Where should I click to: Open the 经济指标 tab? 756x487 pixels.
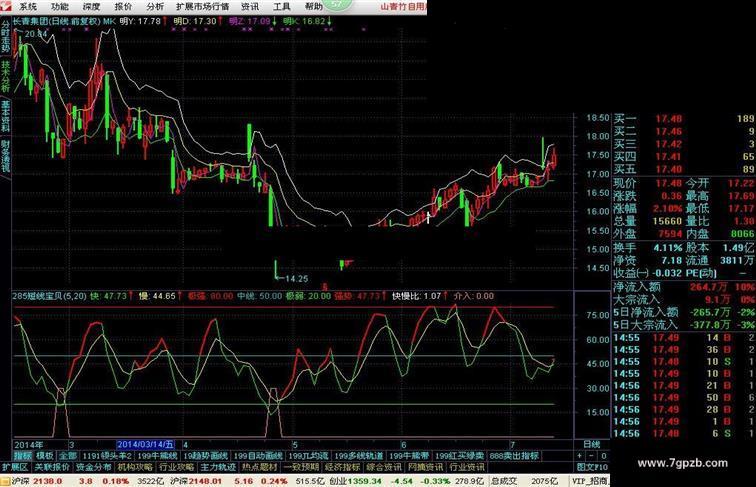pyautogui.click(x=342, y=467)
